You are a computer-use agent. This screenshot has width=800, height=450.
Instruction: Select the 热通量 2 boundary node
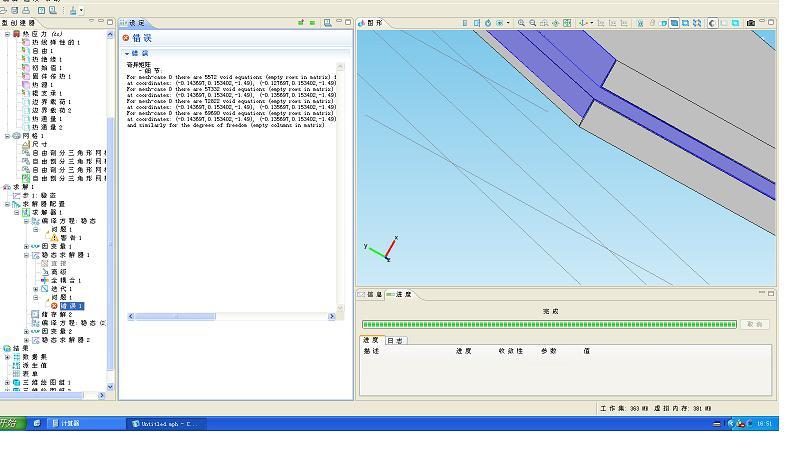coord(48,127)
